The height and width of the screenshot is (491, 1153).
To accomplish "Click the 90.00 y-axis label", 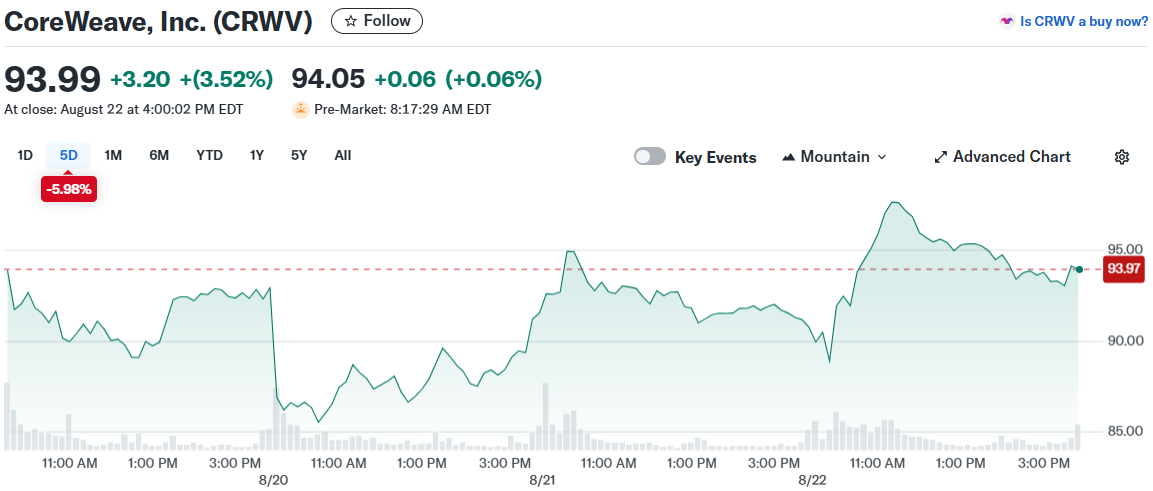I will coord(1124,341).
